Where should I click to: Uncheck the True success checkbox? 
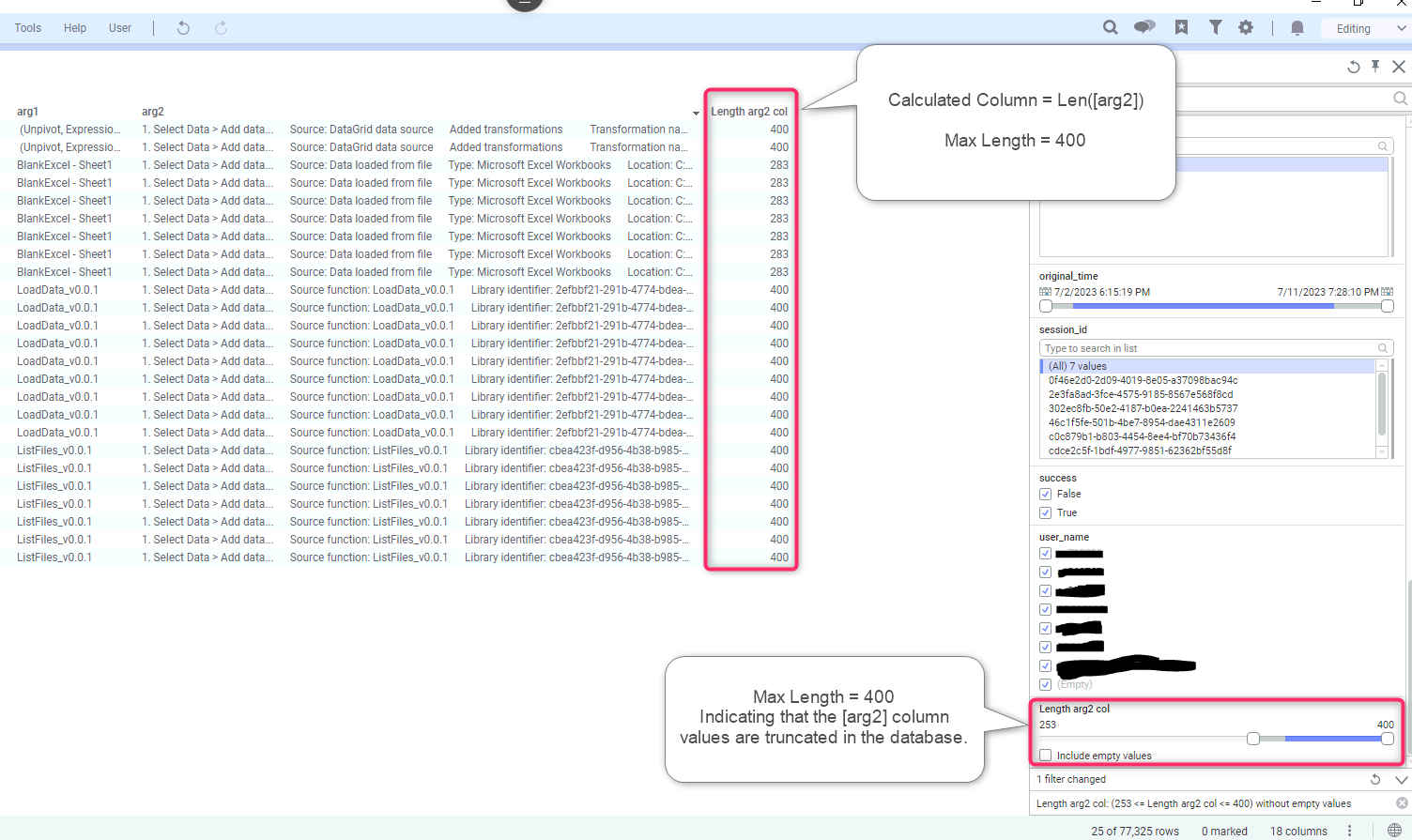[1045, 512]
